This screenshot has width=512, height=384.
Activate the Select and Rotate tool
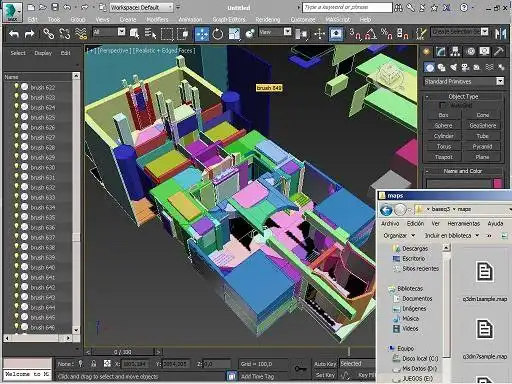point(218,34)
